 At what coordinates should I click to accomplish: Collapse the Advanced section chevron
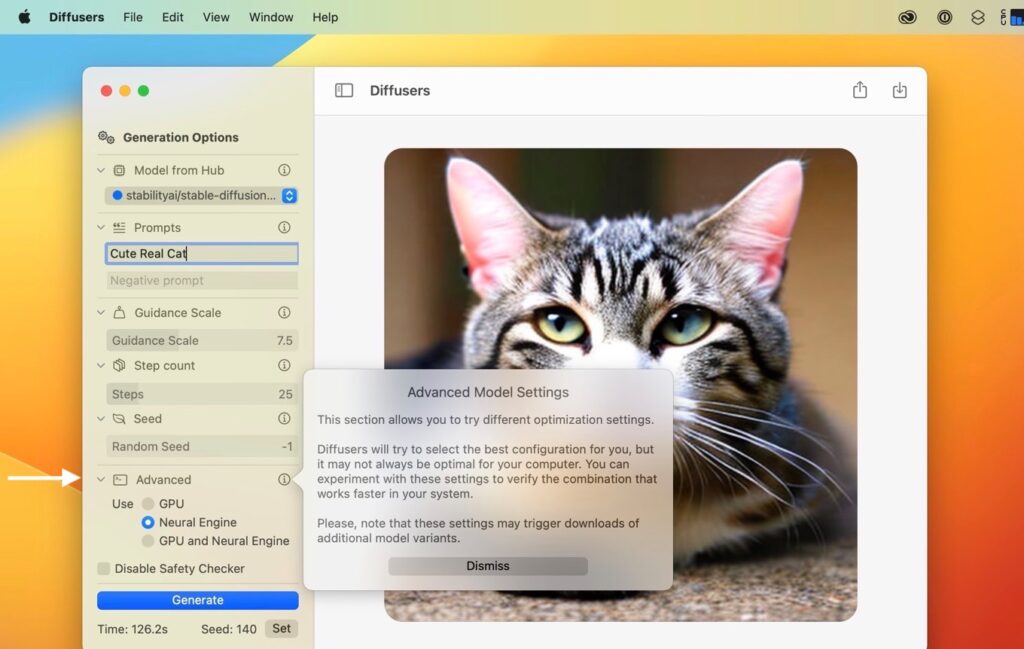point(101,480)
